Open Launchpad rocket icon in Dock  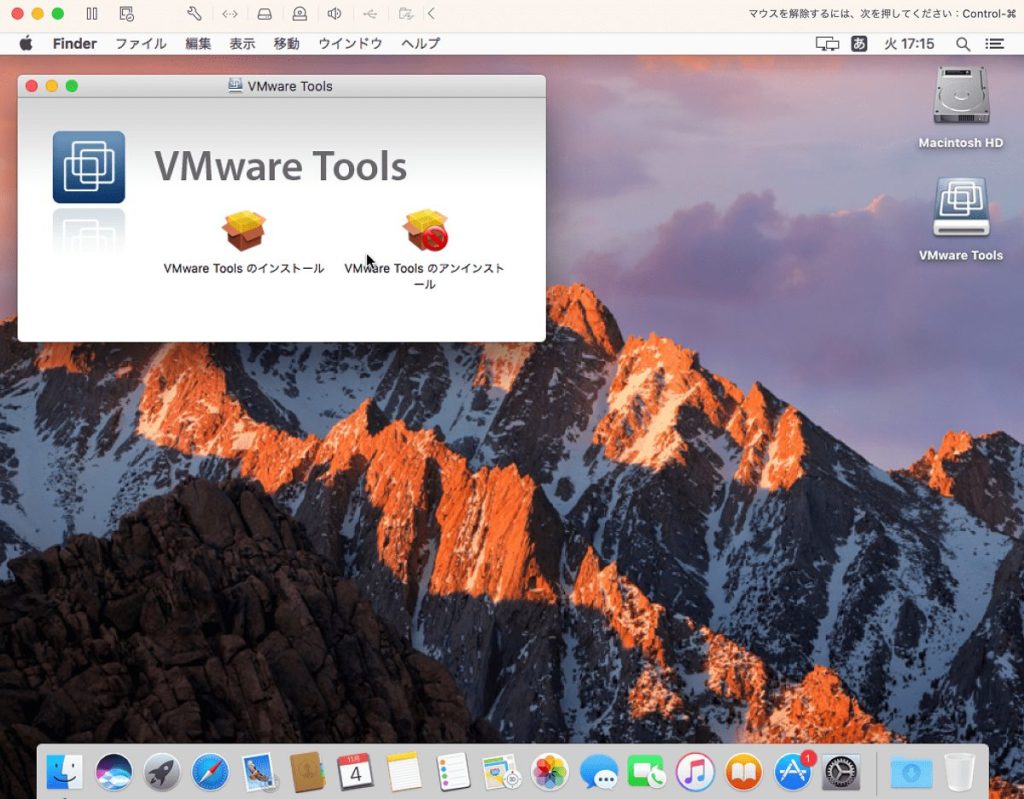[162, 771]
